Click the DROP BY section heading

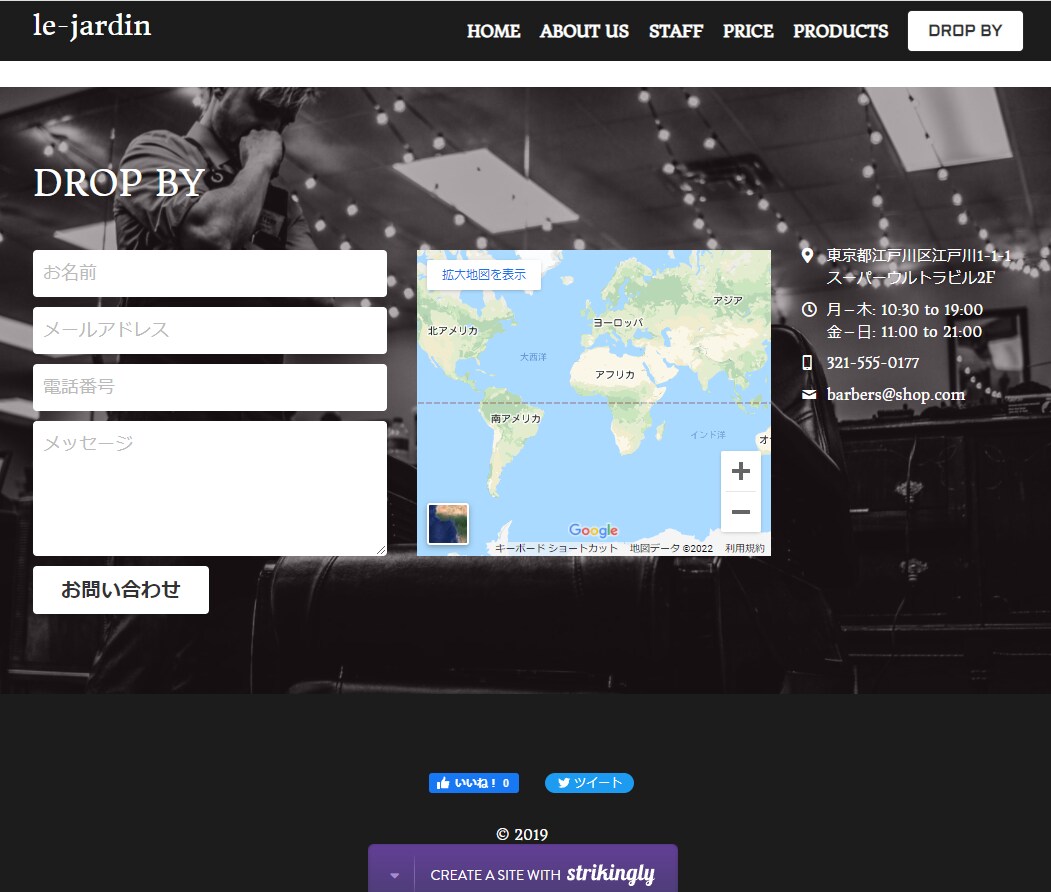[119, 182]
